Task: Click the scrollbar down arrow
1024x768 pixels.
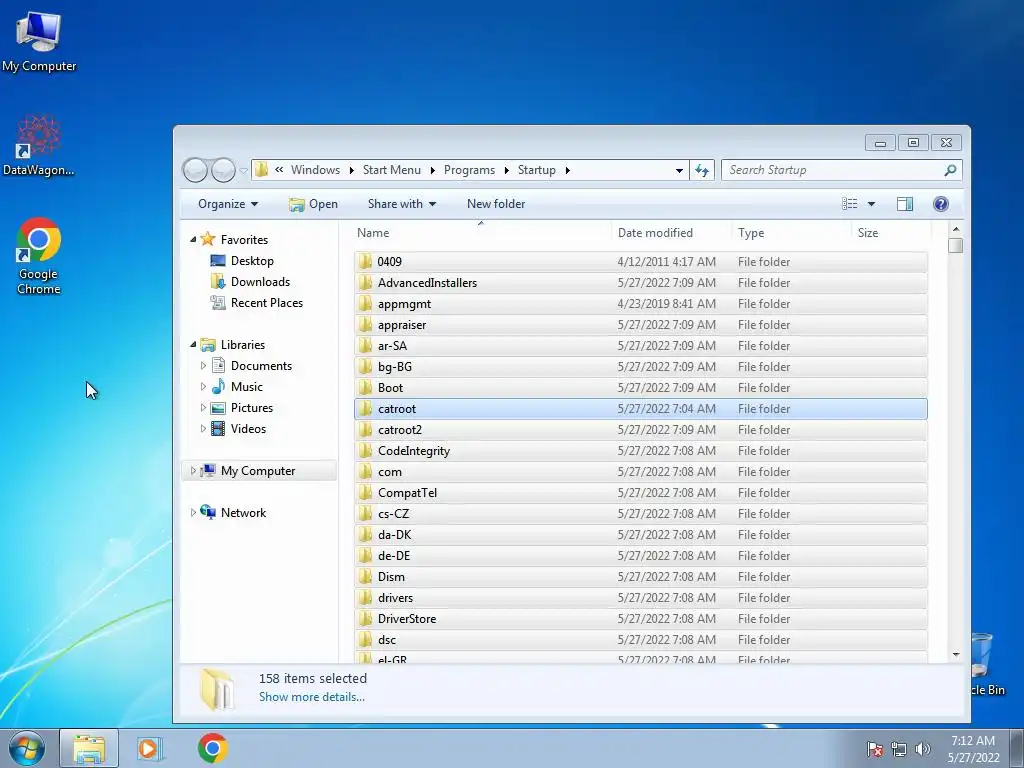Action: coord(955,654)
